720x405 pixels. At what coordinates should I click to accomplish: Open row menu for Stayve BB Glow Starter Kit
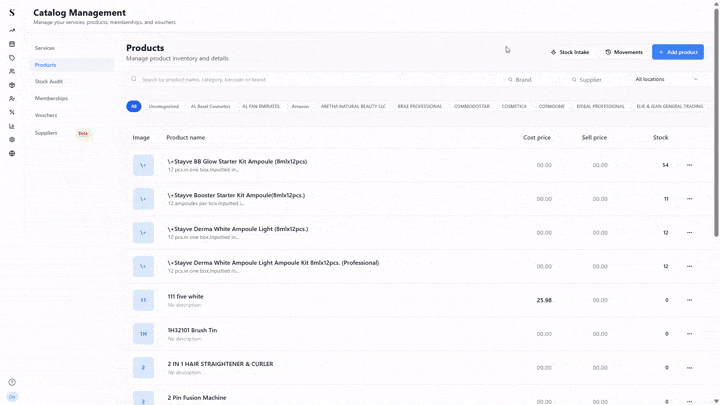689,165
